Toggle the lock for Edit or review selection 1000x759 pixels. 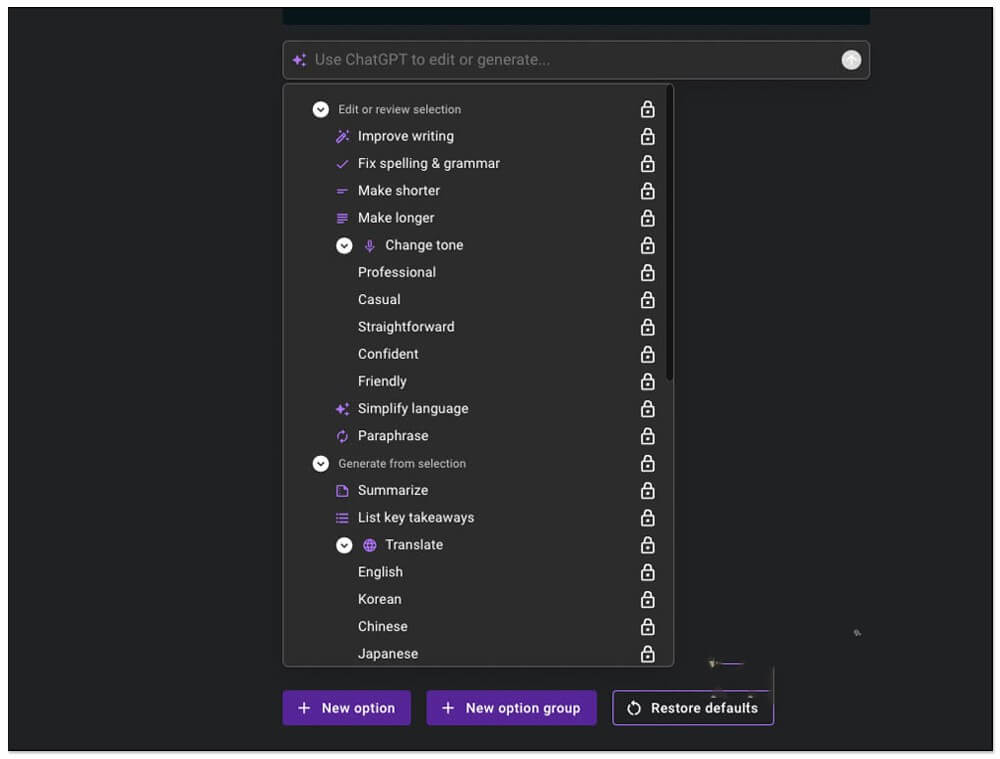(x=647, y=109)
